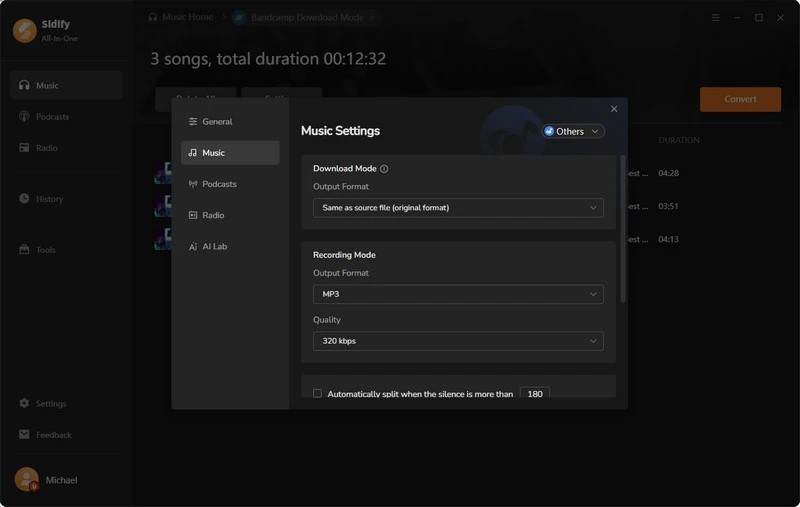This screenshot has width=800, height=507.
Task: Open the hamburger menu in title bar
Action: tap(716, 17)
